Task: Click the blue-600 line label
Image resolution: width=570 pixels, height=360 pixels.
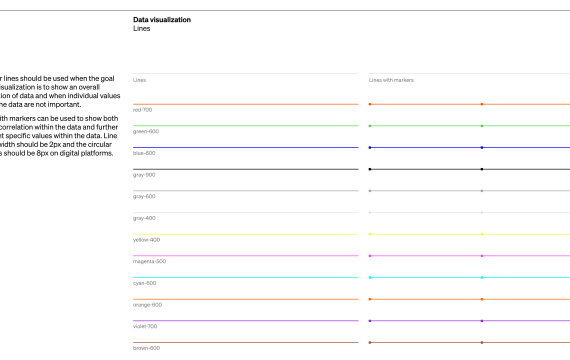Action: 144,153
